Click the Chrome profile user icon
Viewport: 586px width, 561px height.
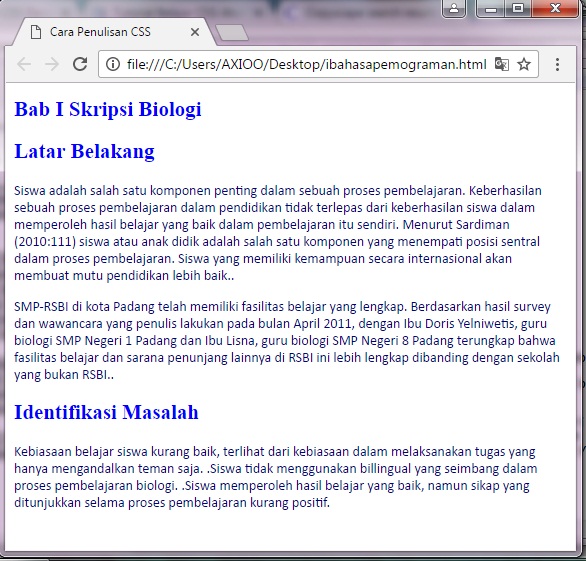(x=454, y=8)
